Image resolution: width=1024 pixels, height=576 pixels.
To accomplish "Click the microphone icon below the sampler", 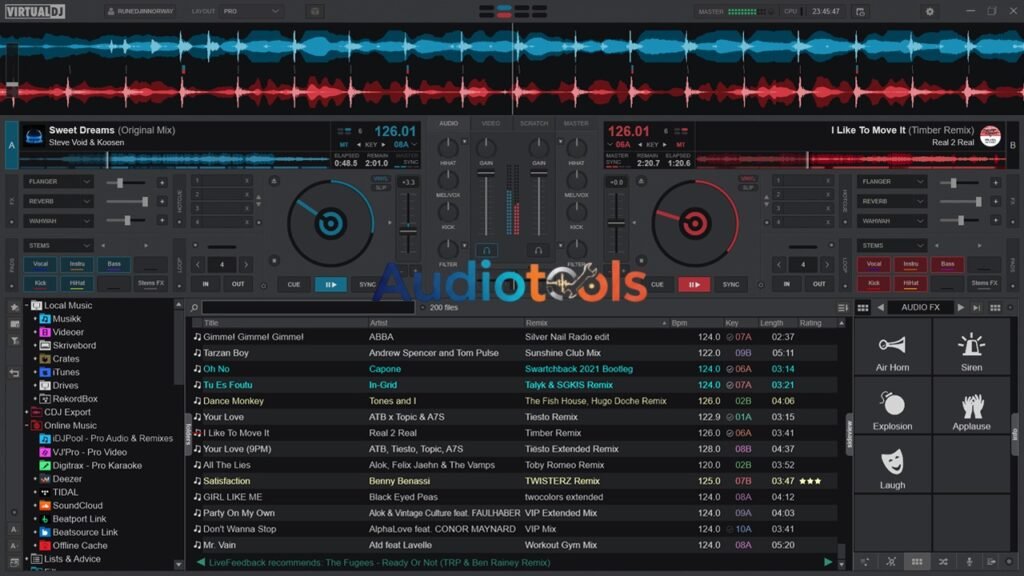I will (967, 561).
